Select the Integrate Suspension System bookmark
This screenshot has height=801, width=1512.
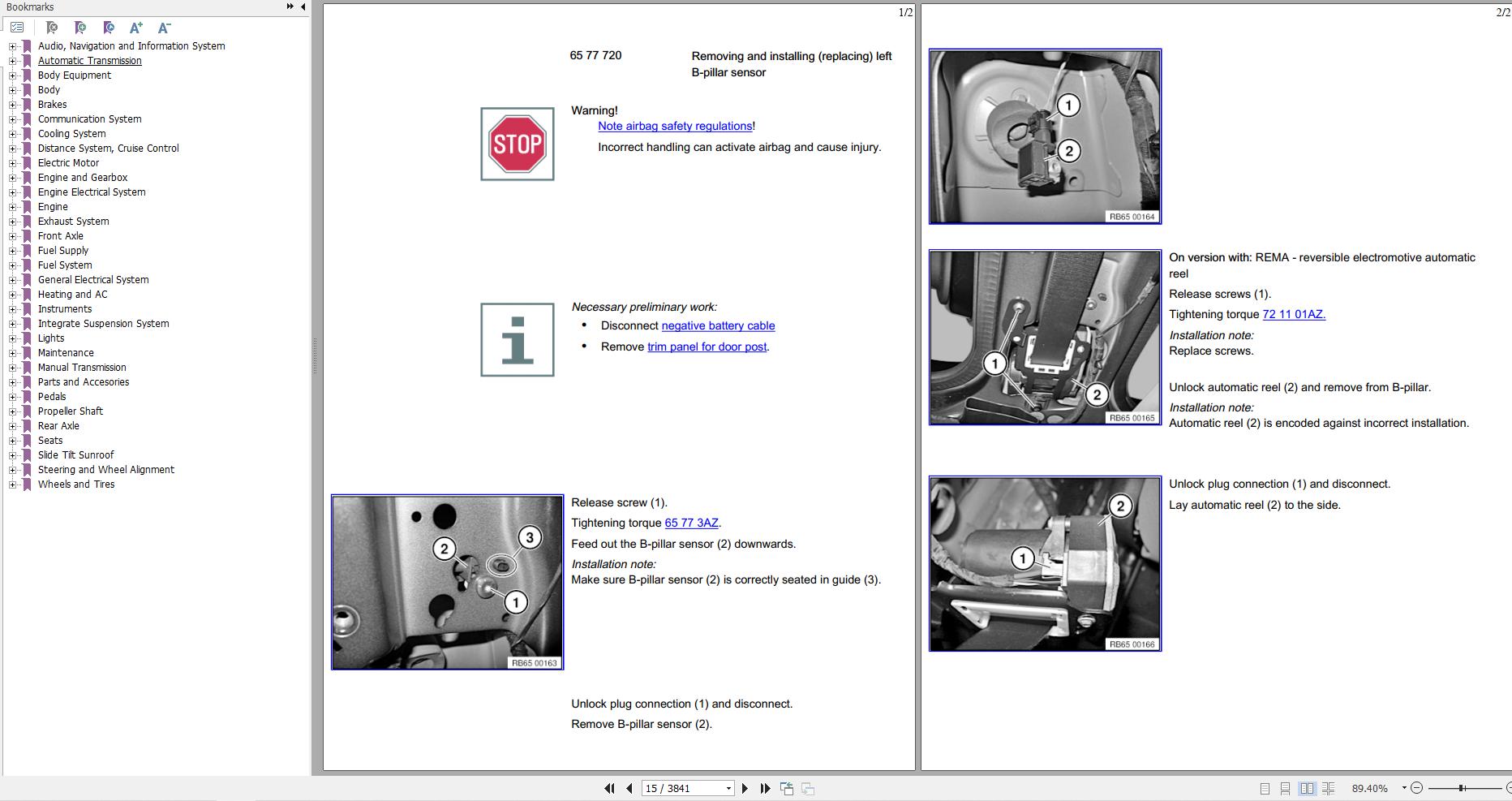point(103,324)
